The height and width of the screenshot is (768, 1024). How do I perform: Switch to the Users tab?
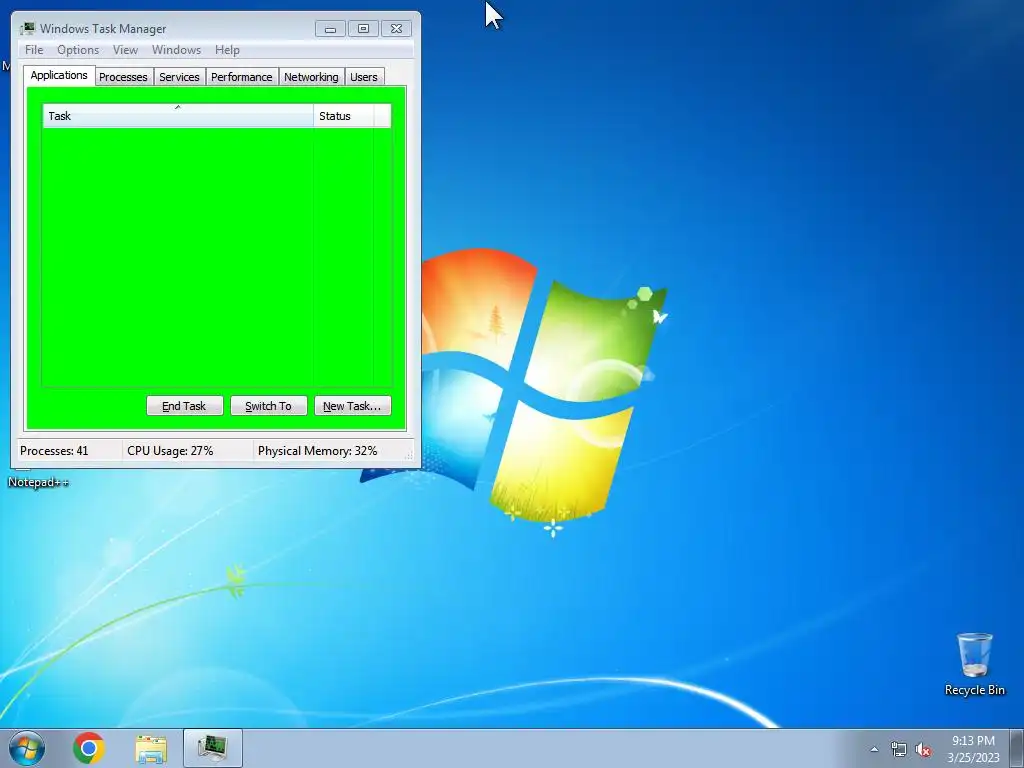pyautogui.click(x=364, y=77)
